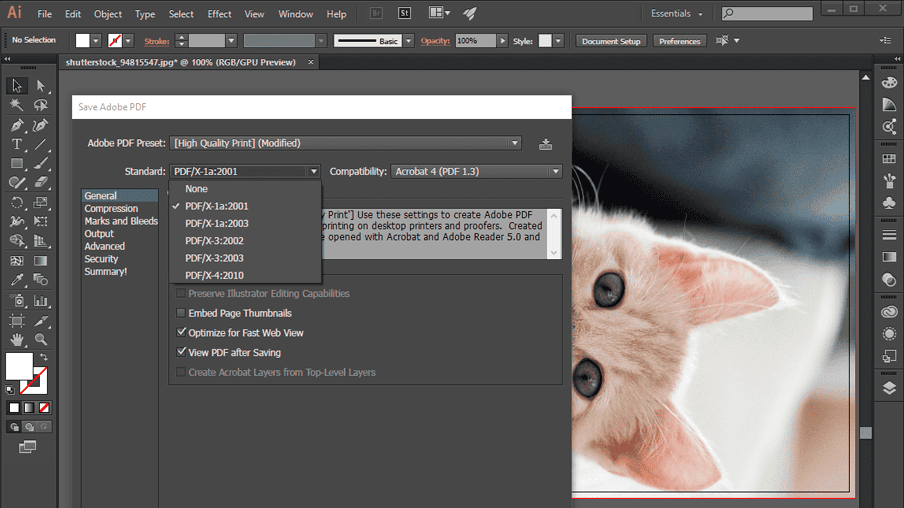Screen dimensions: 904x508
Task: Click the save preset icon
Action: pyautogui.click(x=545, y=144)
